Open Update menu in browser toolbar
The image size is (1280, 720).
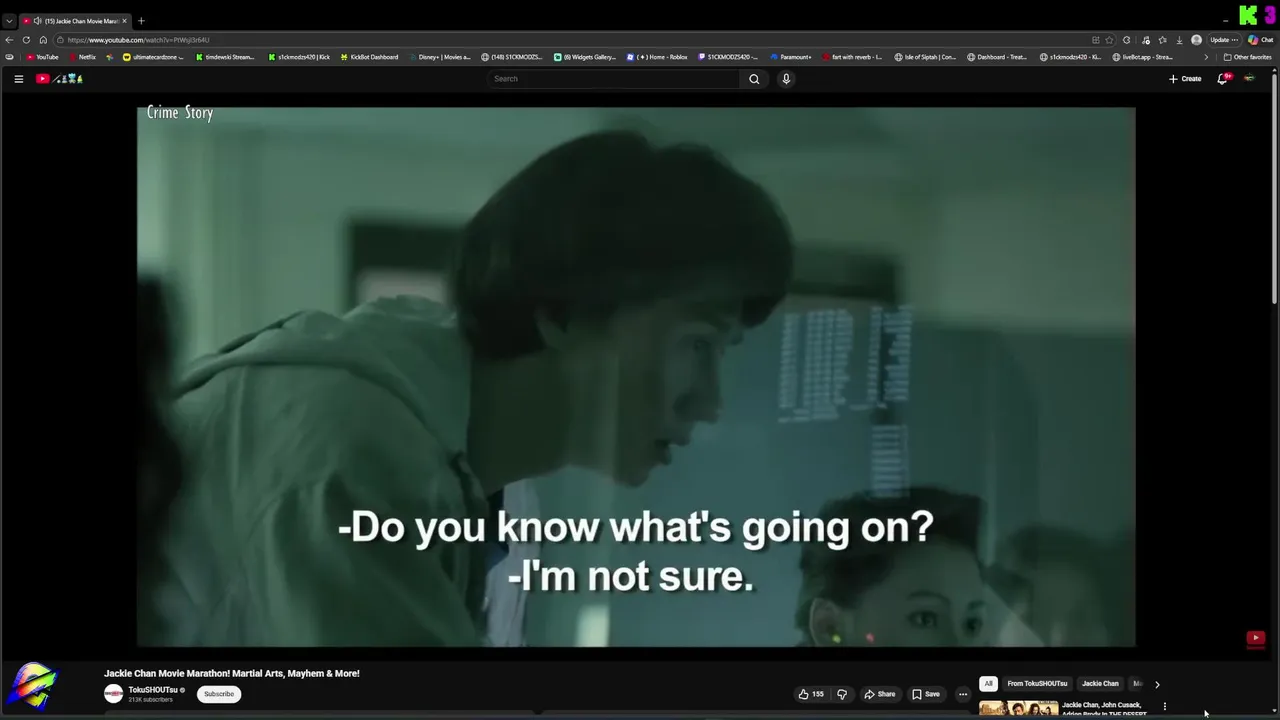tap(1224, 40)
